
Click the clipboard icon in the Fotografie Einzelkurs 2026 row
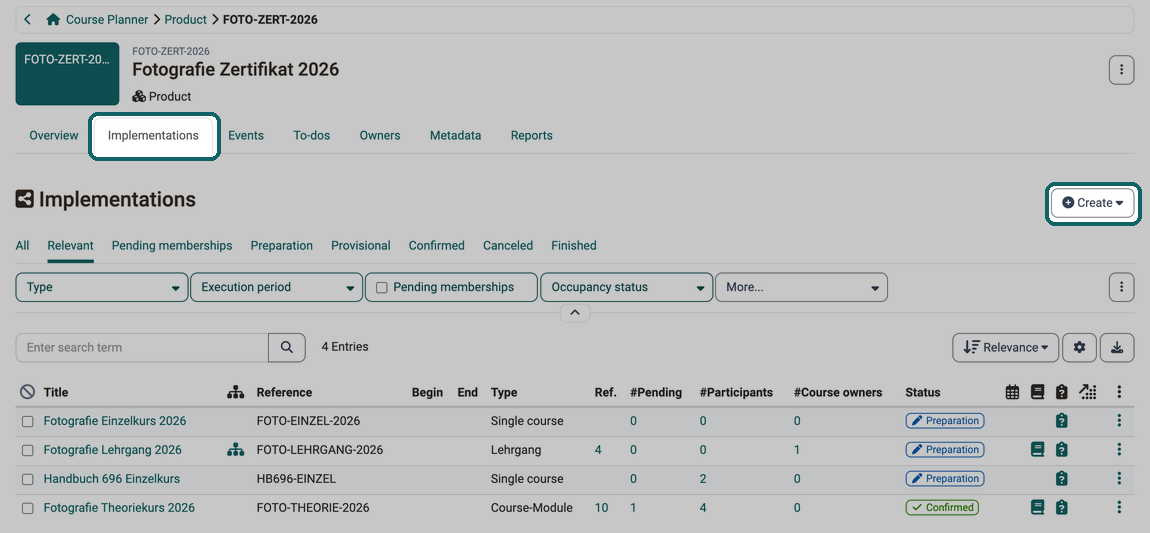1061,421
